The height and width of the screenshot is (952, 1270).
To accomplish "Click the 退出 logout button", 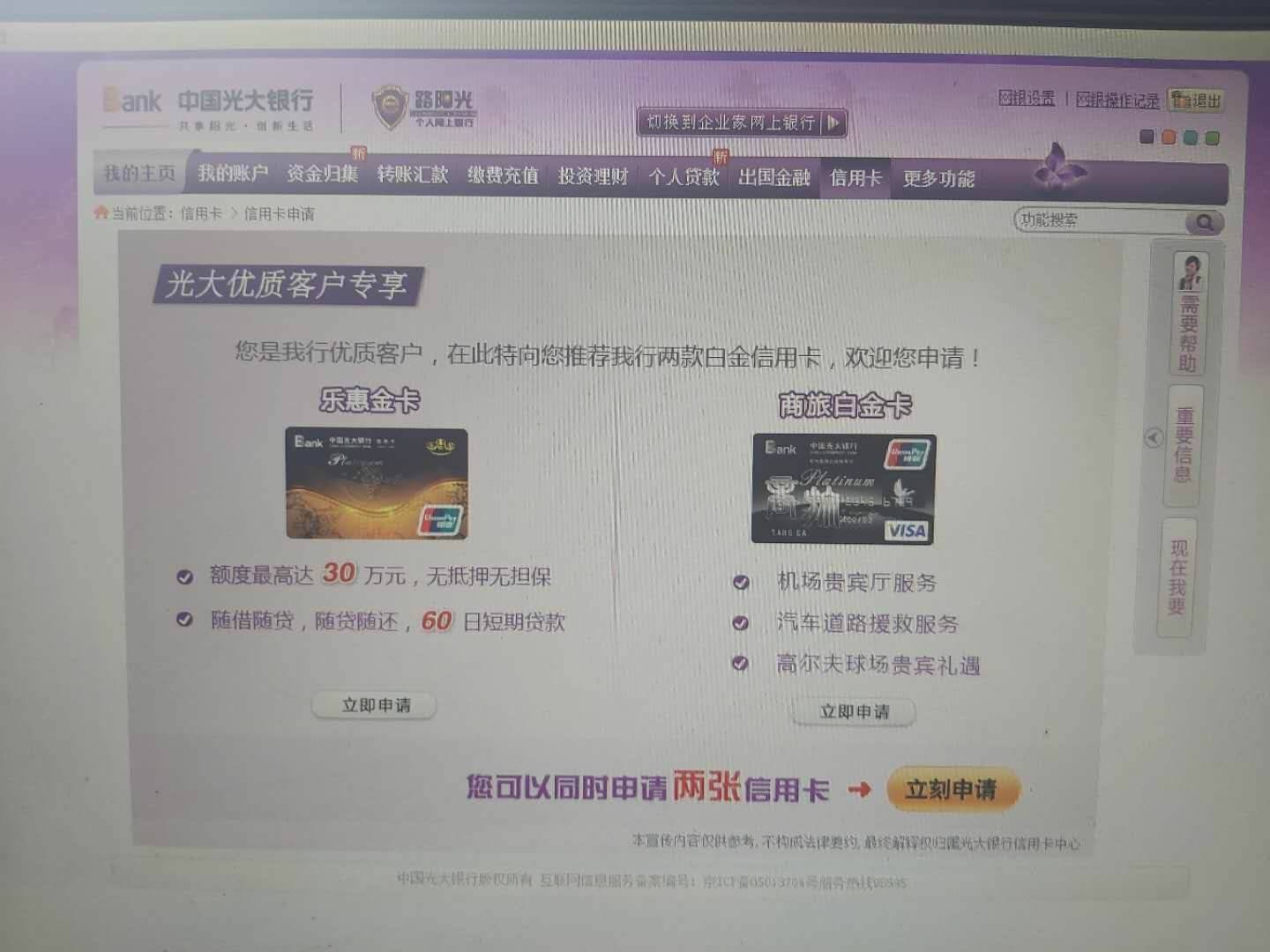I will click(x=1197, y=100).
